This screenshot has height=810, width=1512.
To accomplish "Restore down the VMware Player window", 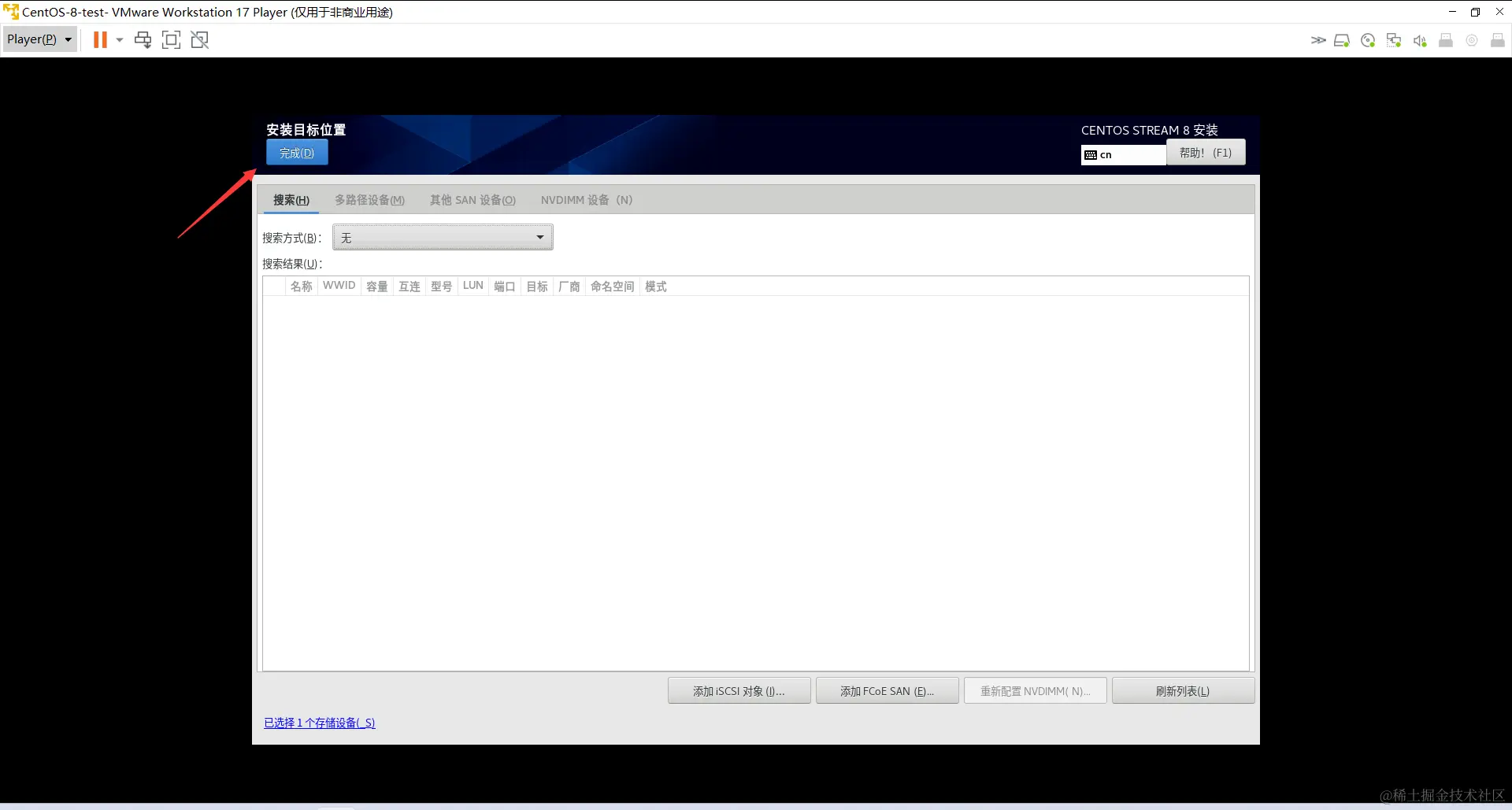I will [1475, 12].
